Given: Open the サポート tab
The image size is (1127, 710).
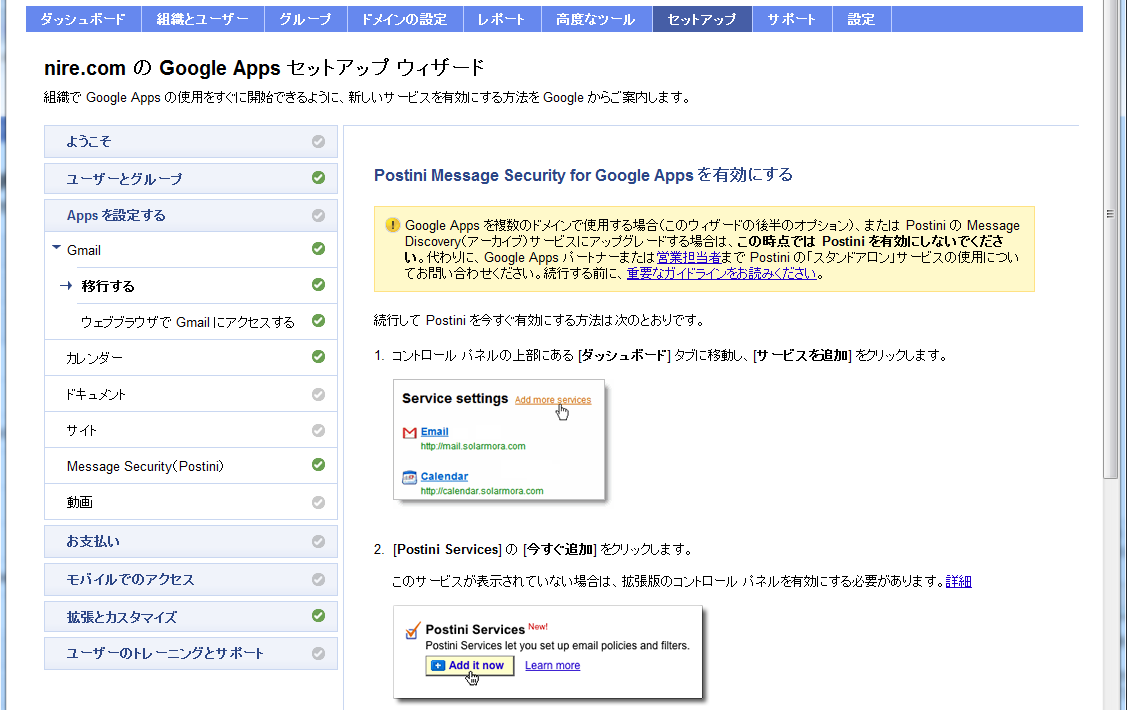Looking at the screenshot, I should point(792,19).
